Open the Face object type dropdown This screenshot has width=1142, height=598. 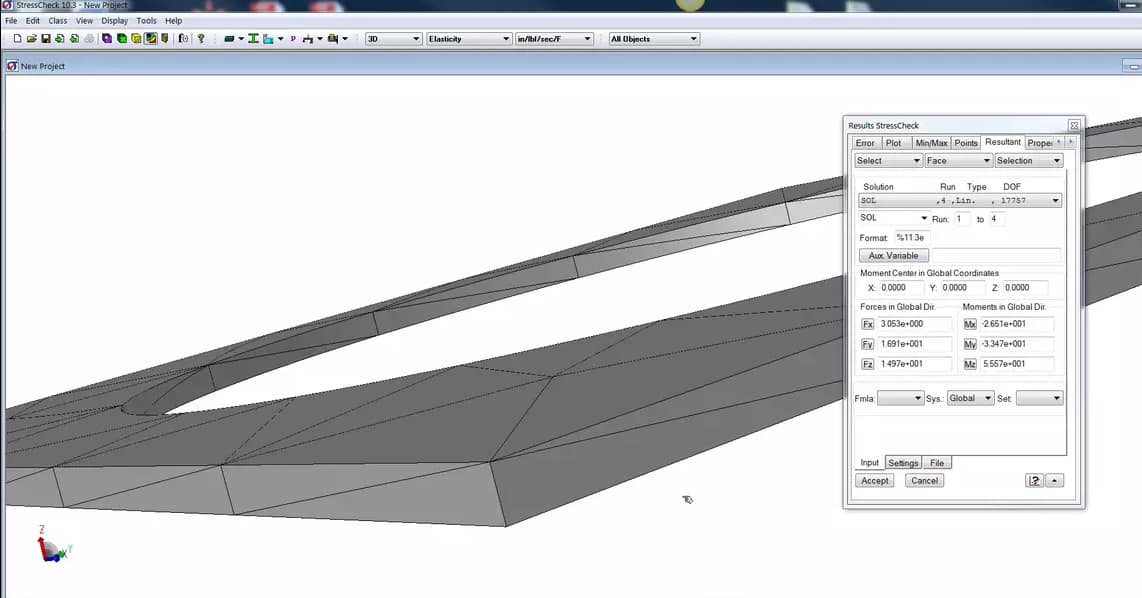tap(957, 160)
